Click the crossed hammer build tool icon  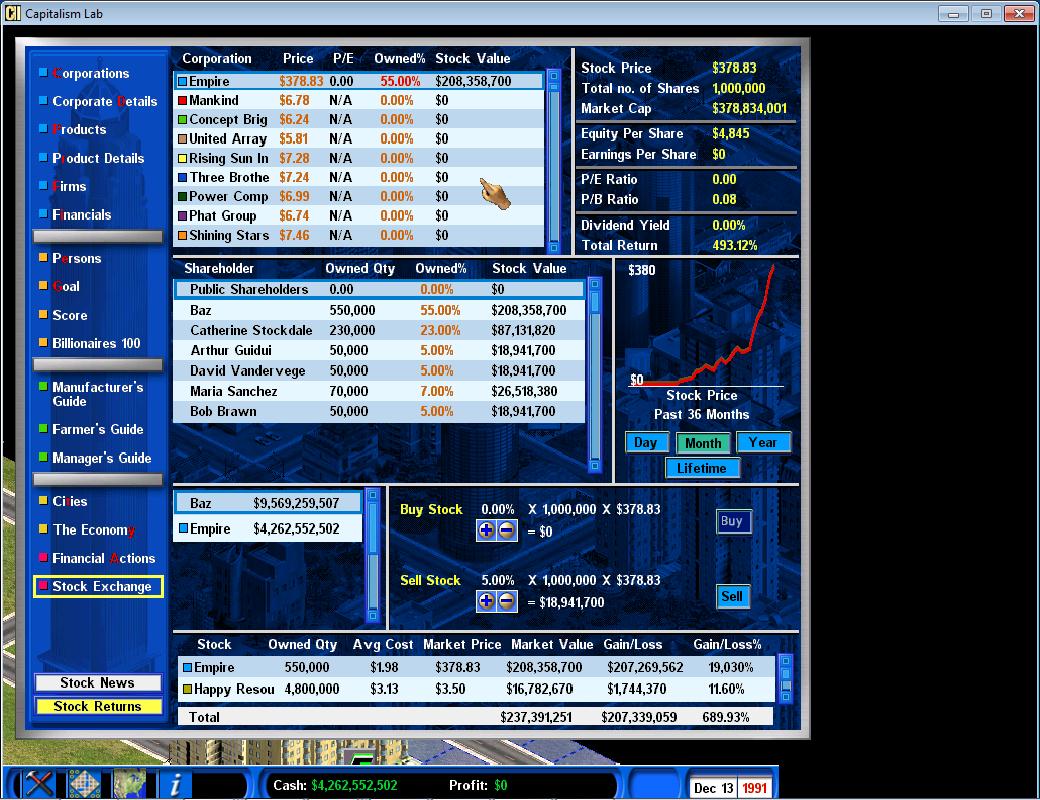coord(38,784)
